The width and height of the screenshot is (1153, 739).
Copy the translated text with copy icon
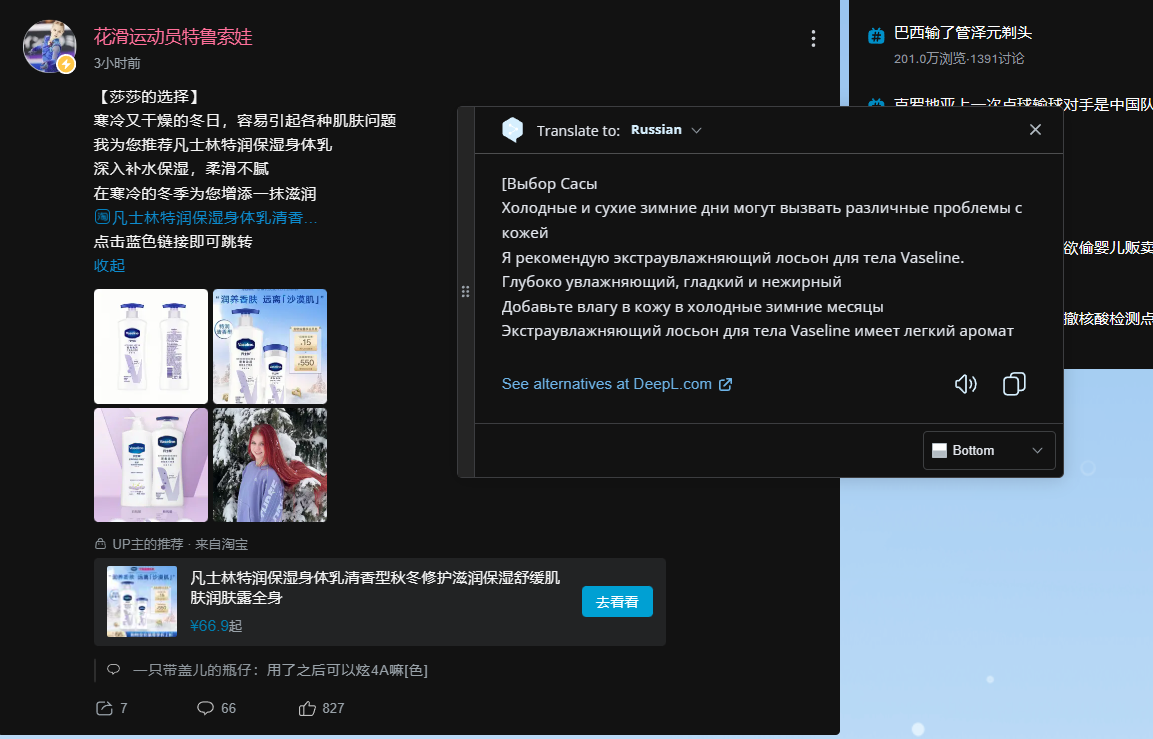1014,384
